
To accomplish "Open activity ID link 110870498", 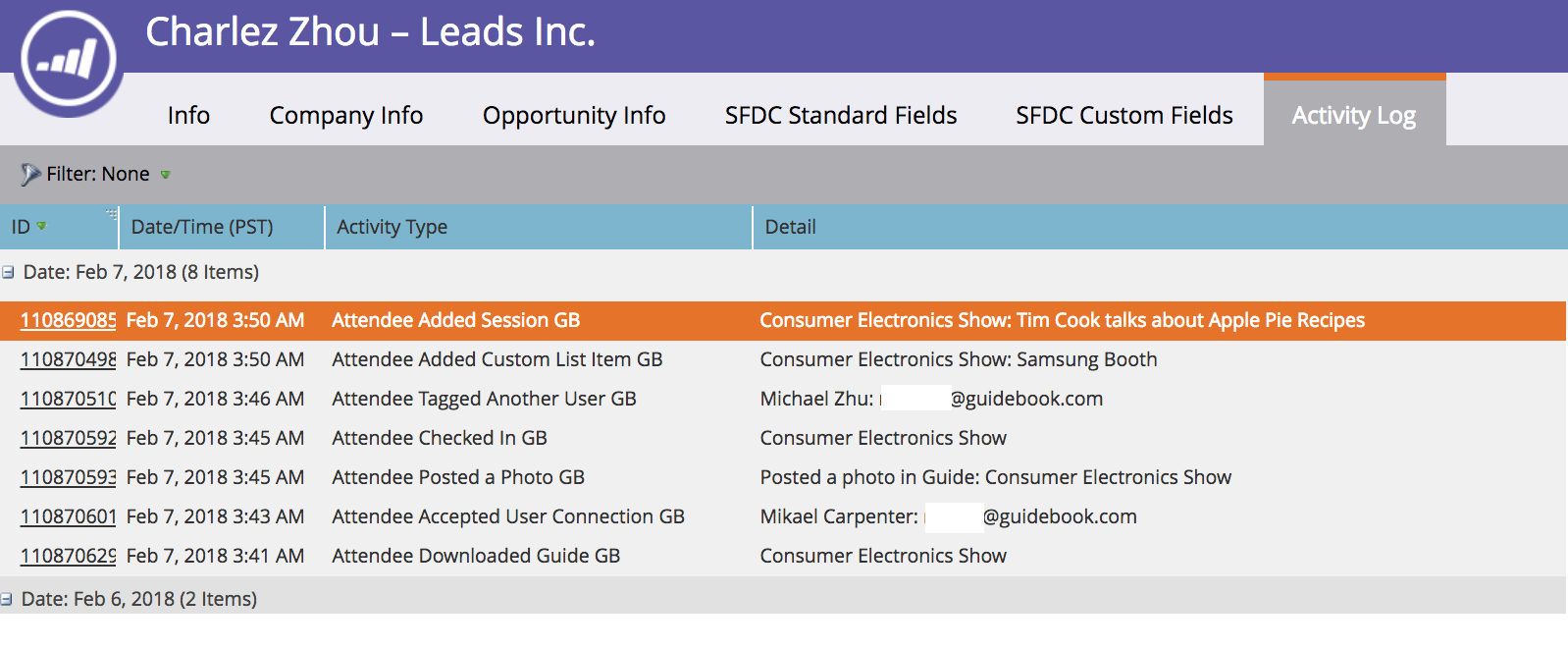I will pos(68,359).
